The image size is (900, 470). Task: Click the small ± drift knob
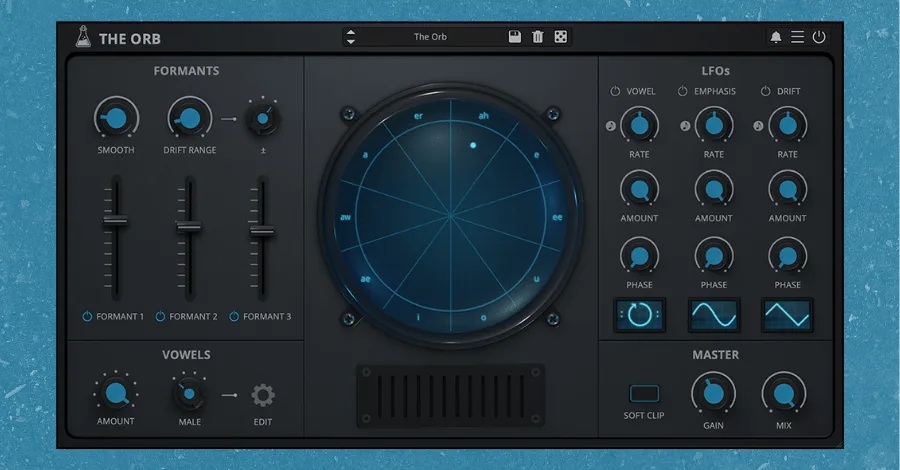click(x=263, y=118)
